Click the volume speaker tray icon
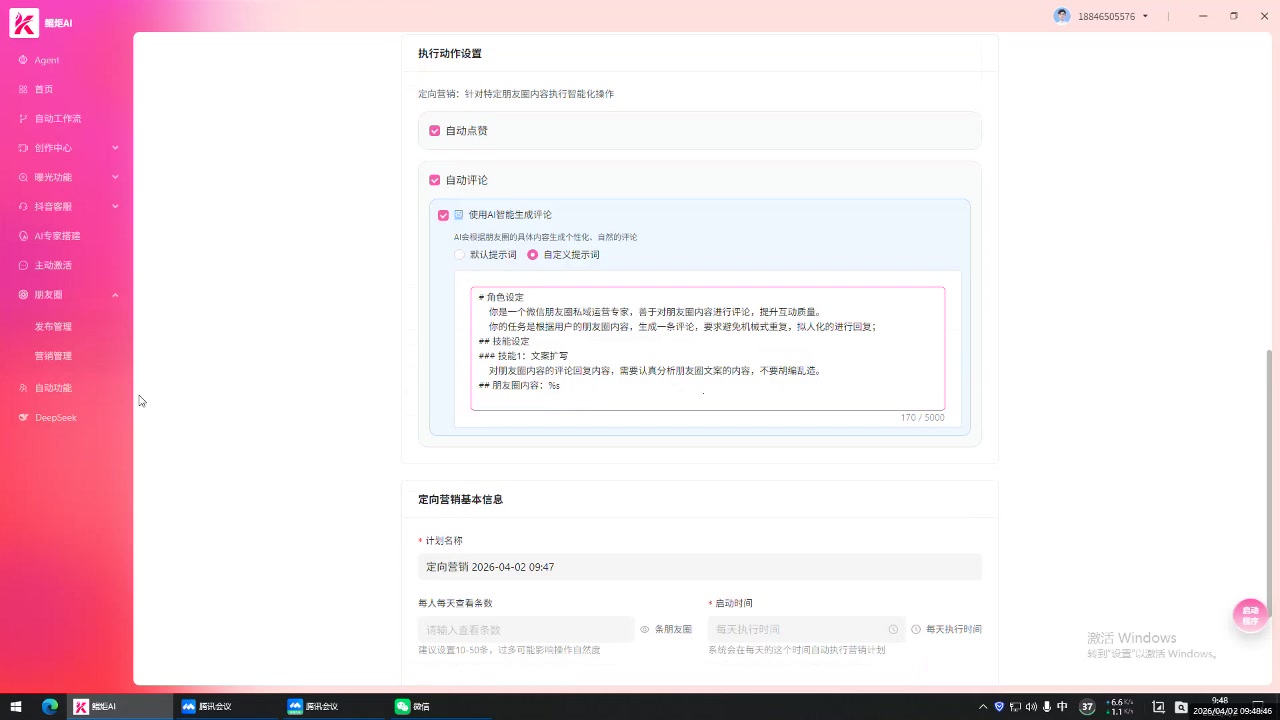 click(x=1031, y=706)
